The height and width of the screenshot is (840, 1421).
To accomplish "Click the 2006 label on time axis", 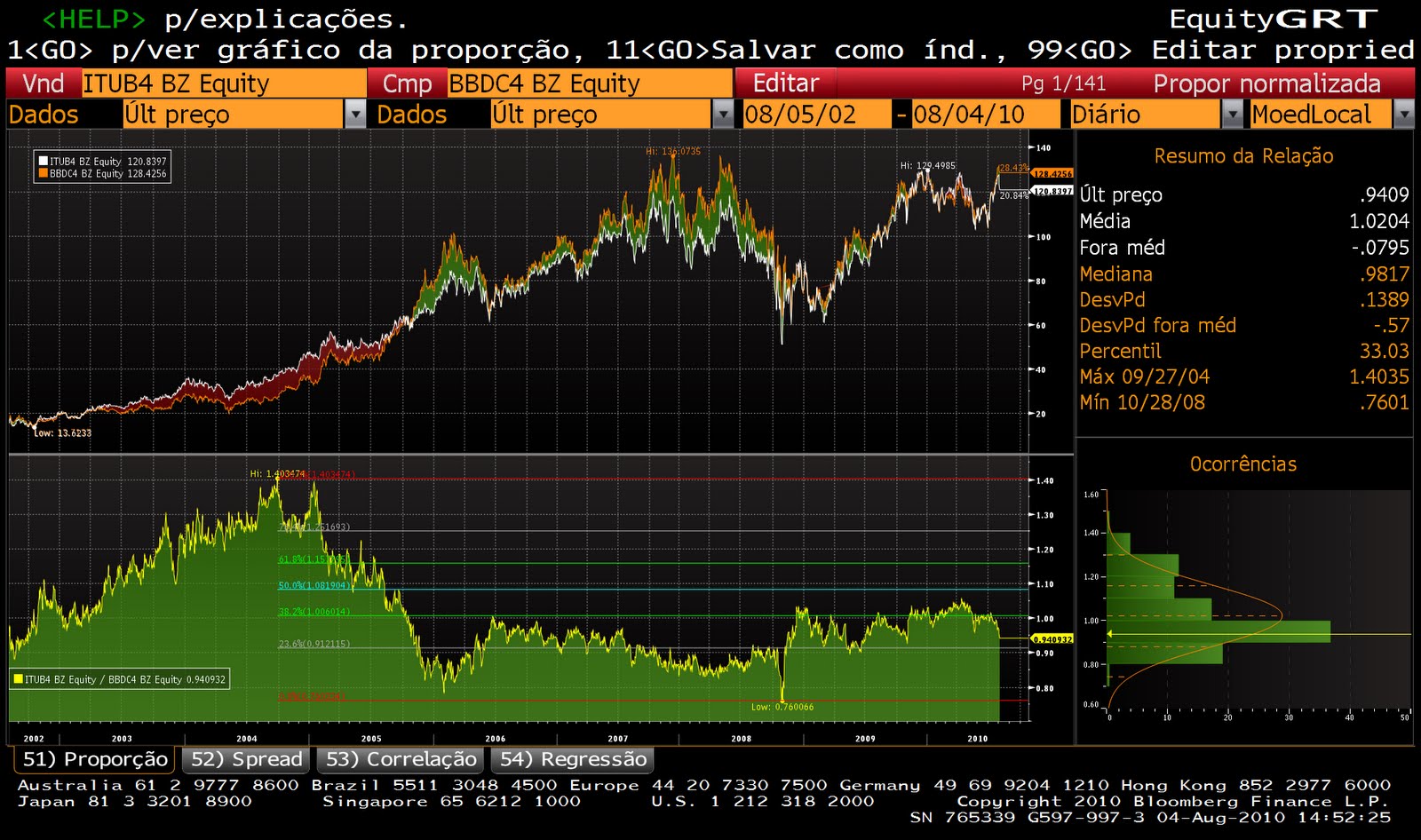I will [x=496, y=739].
